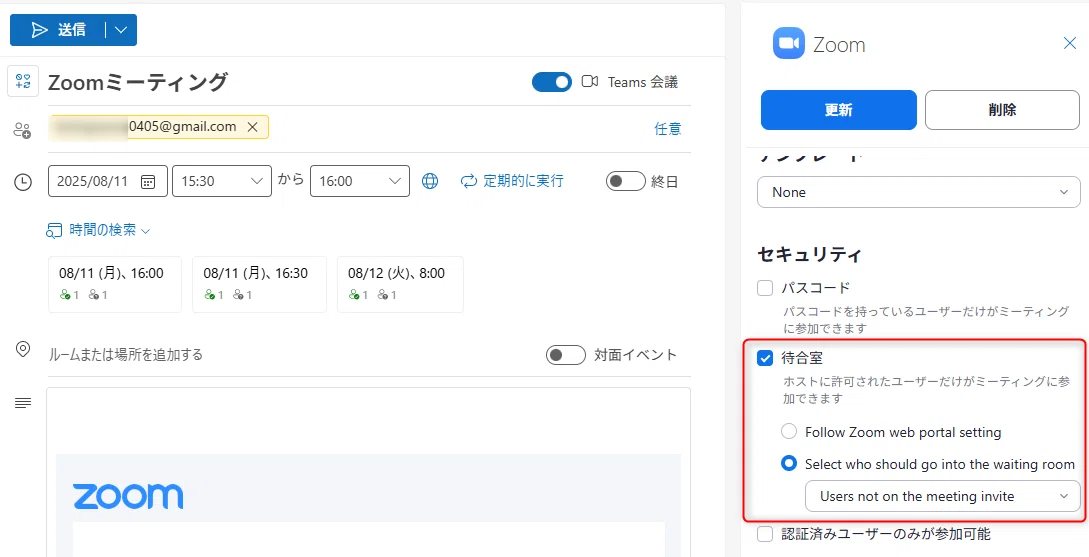
Task: Click the clock icon beside date row
Action: [x=23, y=182]
